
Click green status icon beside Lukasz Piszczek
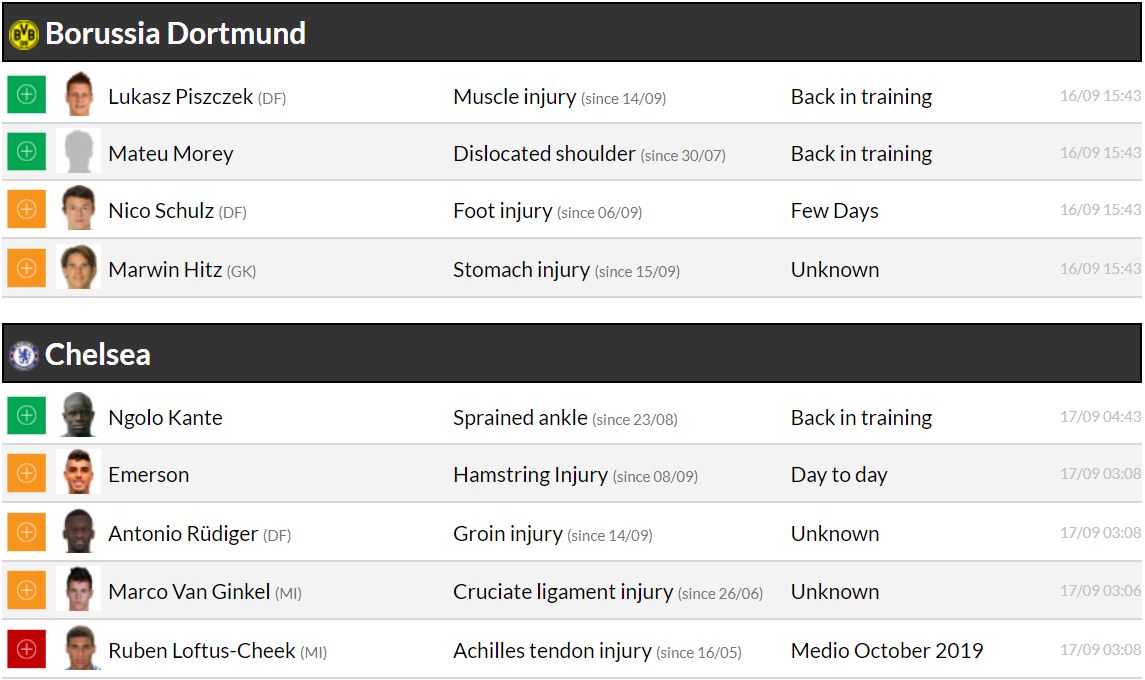click(x=27, y=96)
